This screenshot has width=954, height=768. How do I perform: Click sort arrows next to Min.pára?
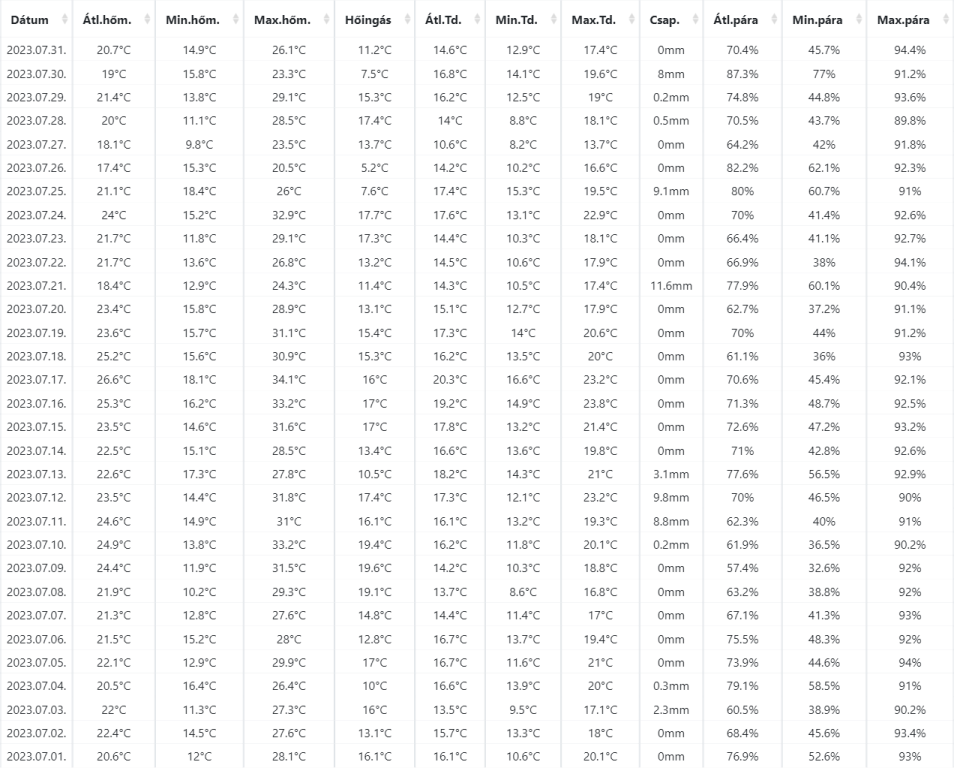click(859, 19)
